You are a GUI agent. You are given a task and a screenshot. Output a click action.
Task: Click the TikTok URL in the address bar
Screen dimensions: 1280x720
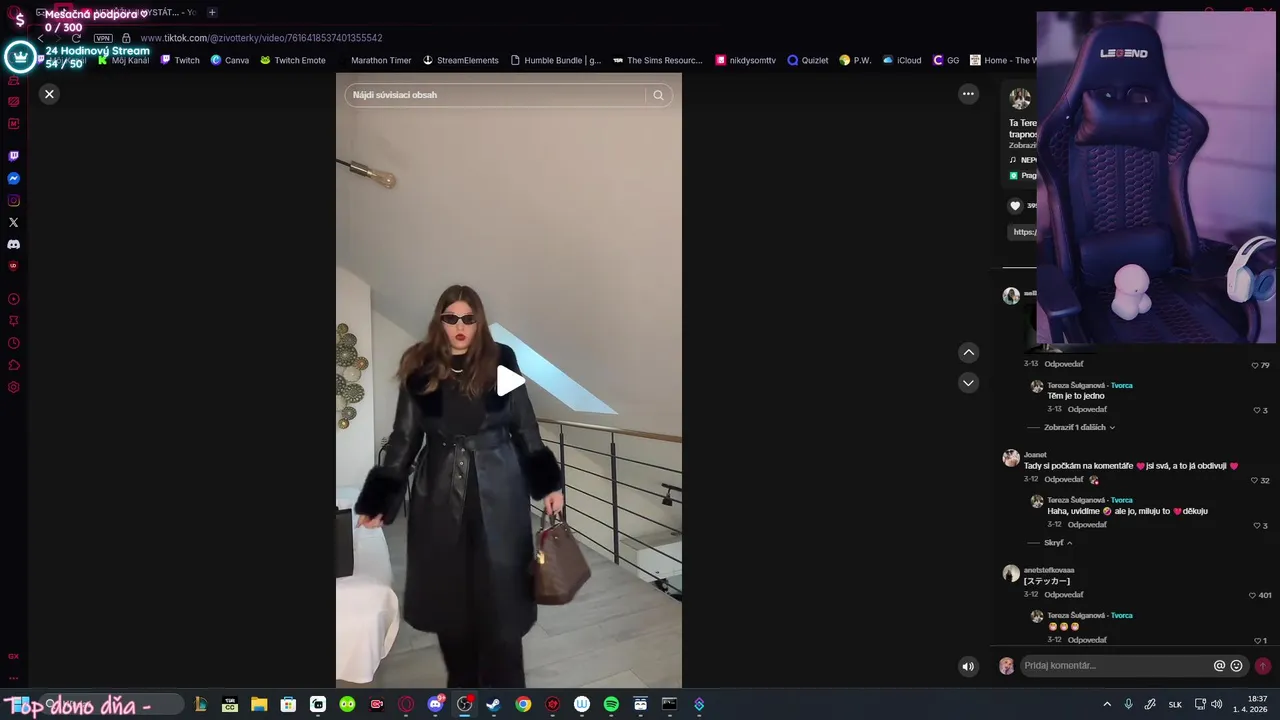coord(261,38)
